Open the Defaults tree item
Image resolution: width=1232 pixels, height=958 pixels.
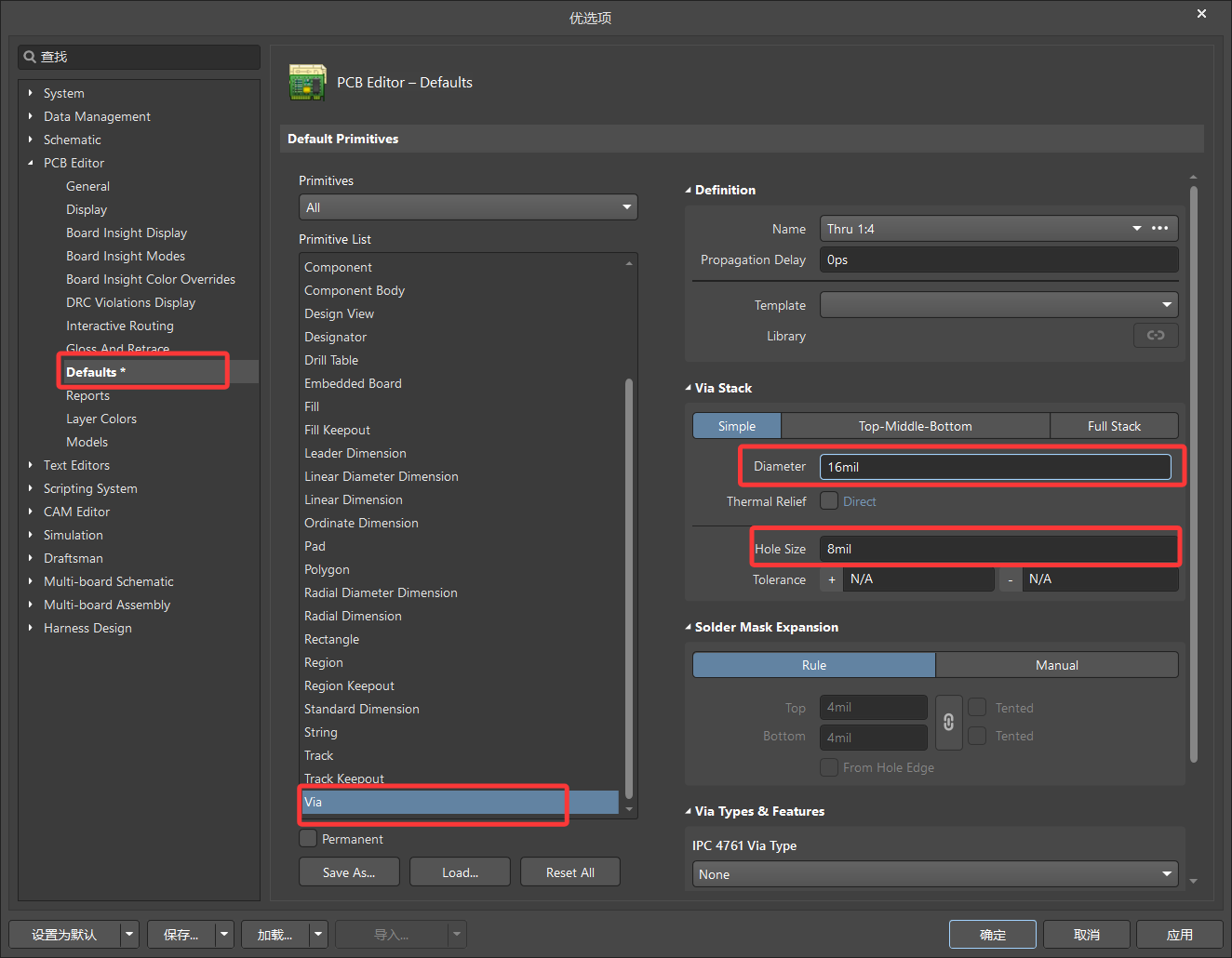(x=96, y=372)
